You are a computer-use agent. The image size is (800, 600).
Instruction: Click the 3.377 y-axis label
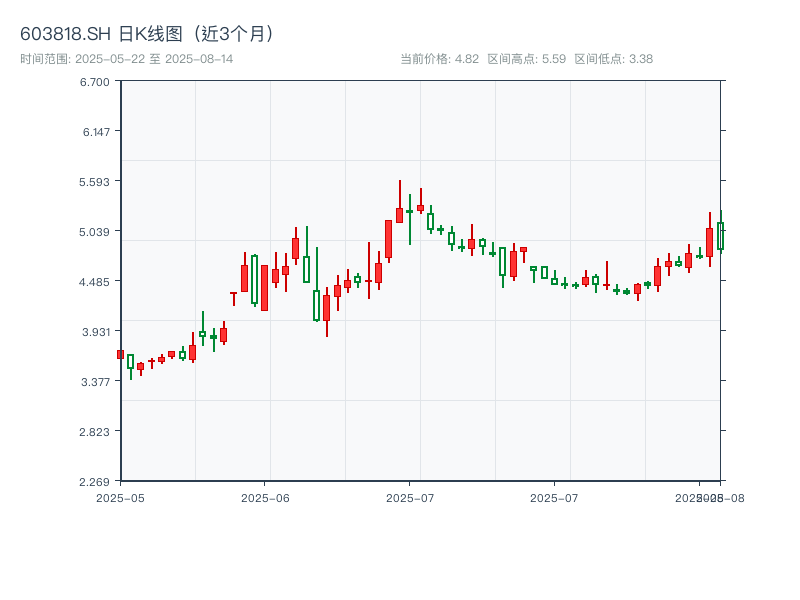(x=95, y=381)
